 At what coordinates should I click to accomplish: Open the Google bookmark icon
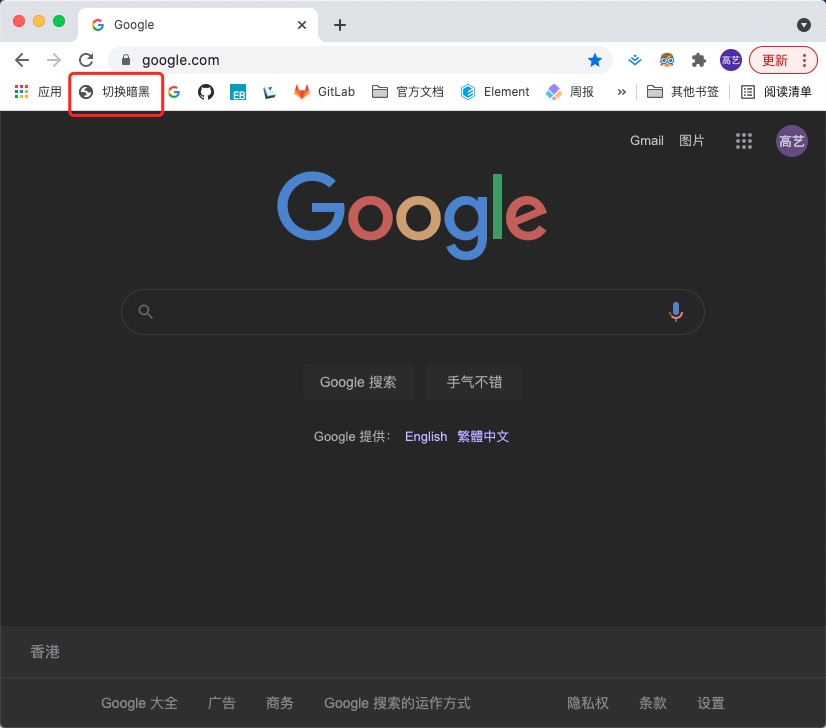pos(174,92)
